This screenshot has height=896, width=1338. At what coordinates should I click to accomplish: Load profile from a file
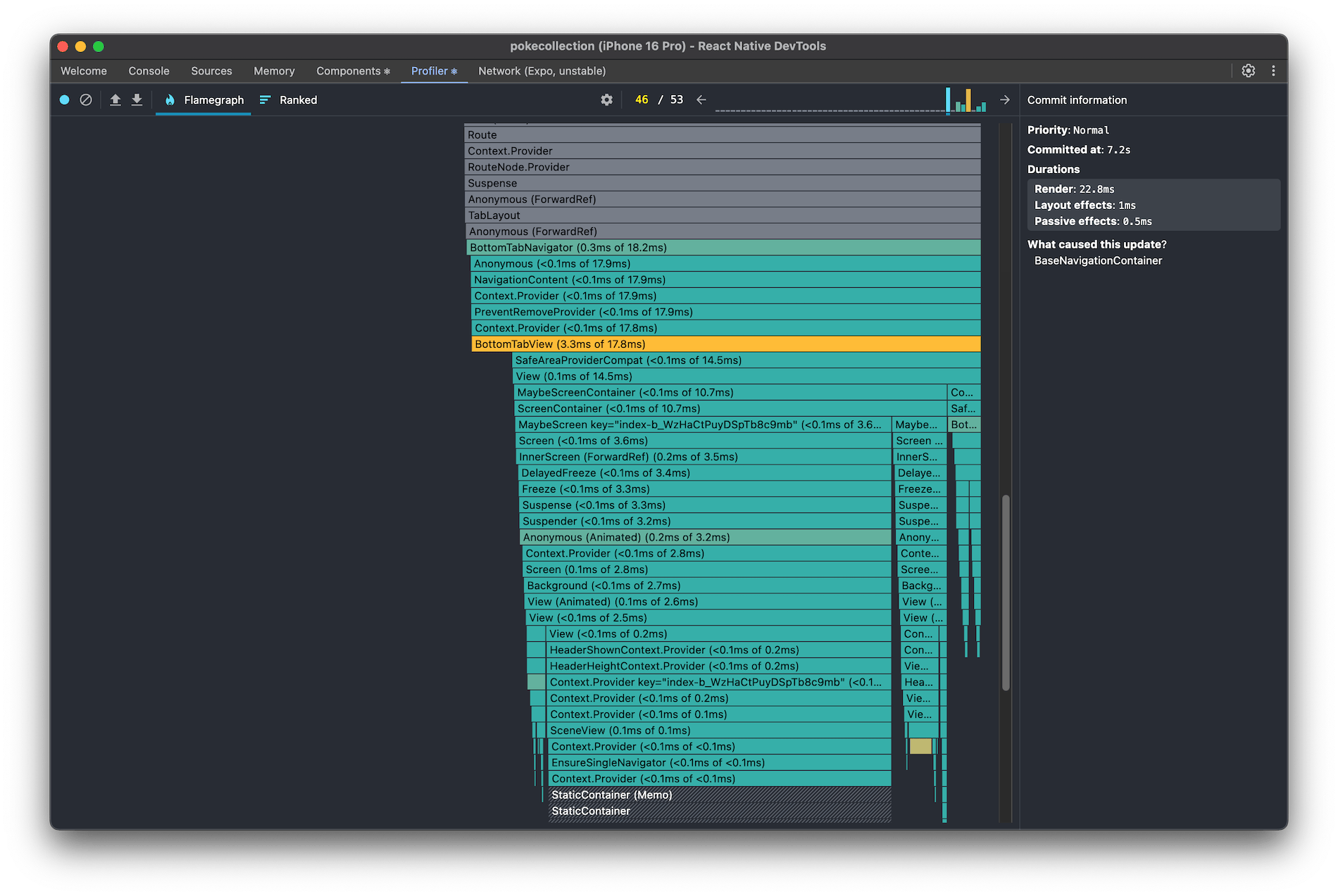[x=115, y=99]
